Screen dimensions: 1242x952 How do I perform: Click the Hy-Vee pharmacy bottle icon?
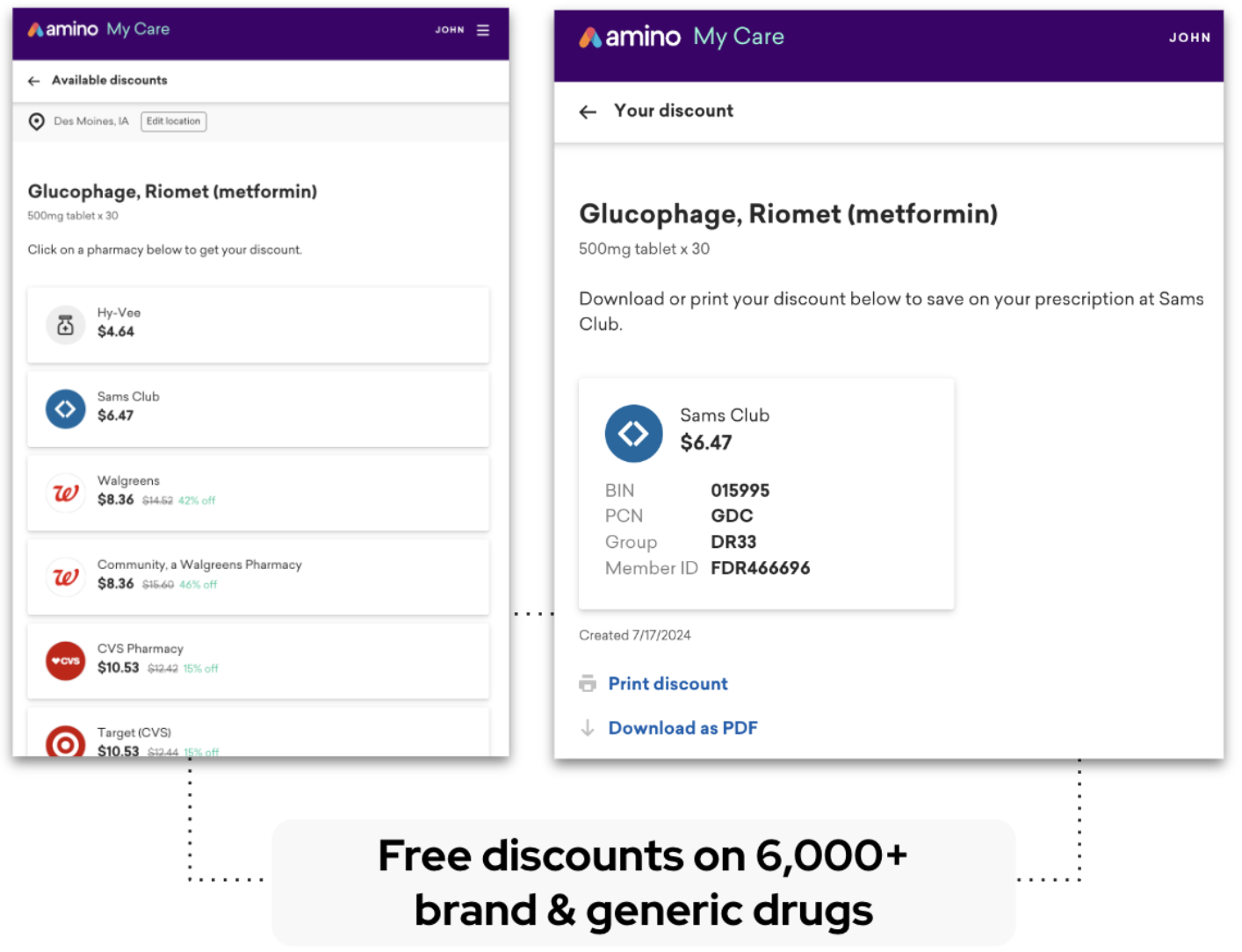[65, 325]
